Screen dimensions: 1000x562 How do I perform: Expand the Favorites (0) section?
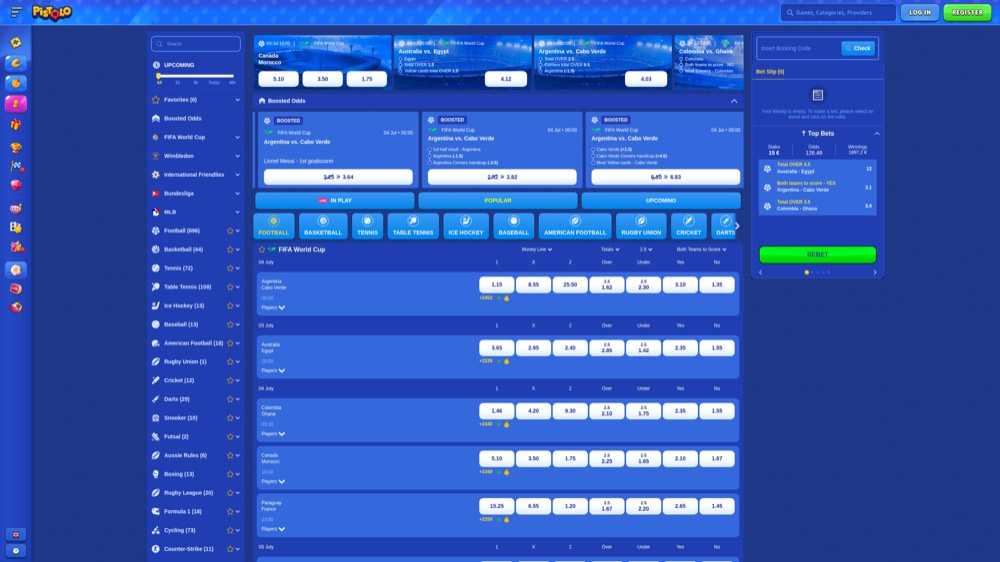[x=237, y=100]
